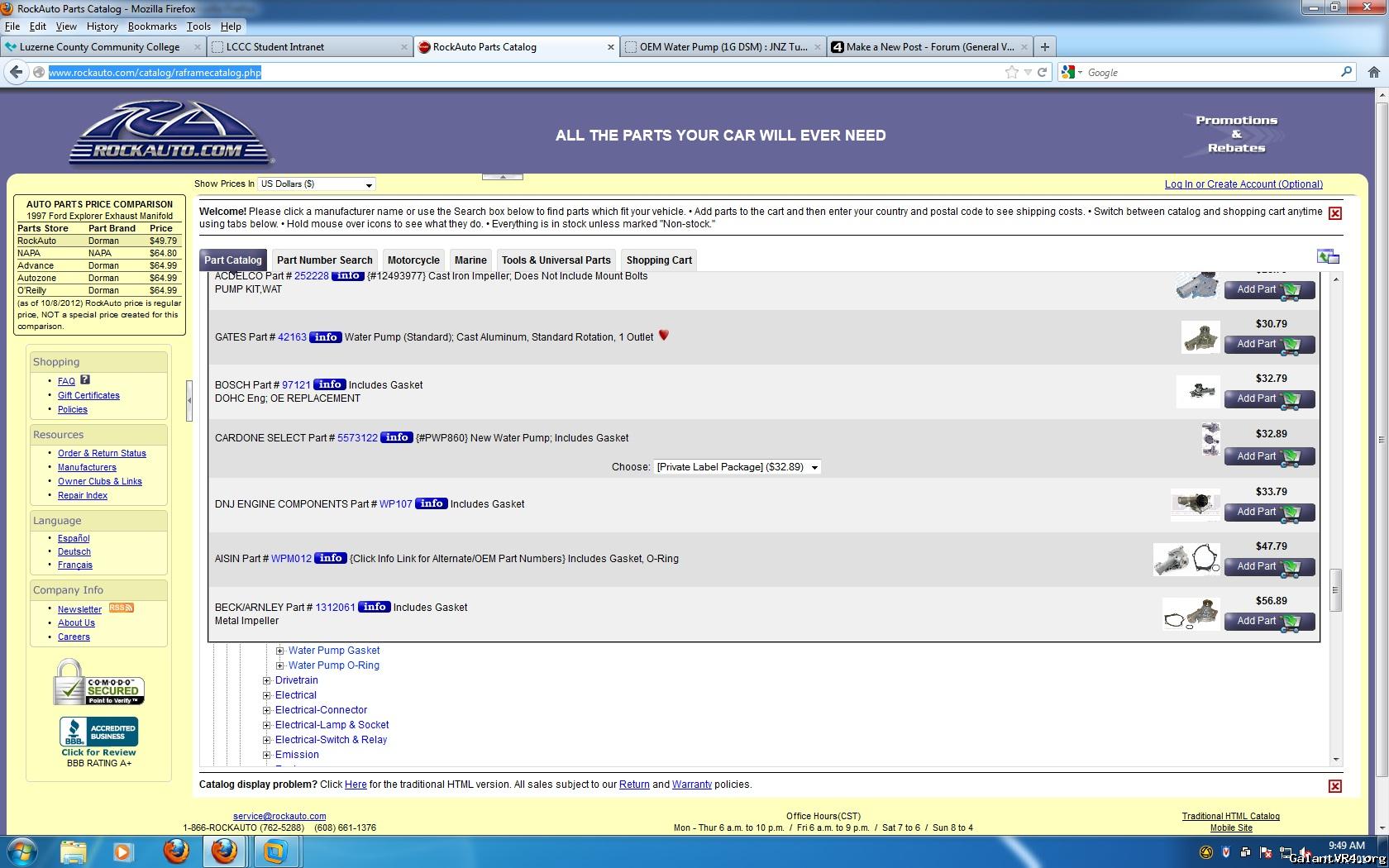The width and height of the screenshot is (1389, 868).
Task: Click the BBB Accredited Business badge
Action: click(x=98, y=732)
